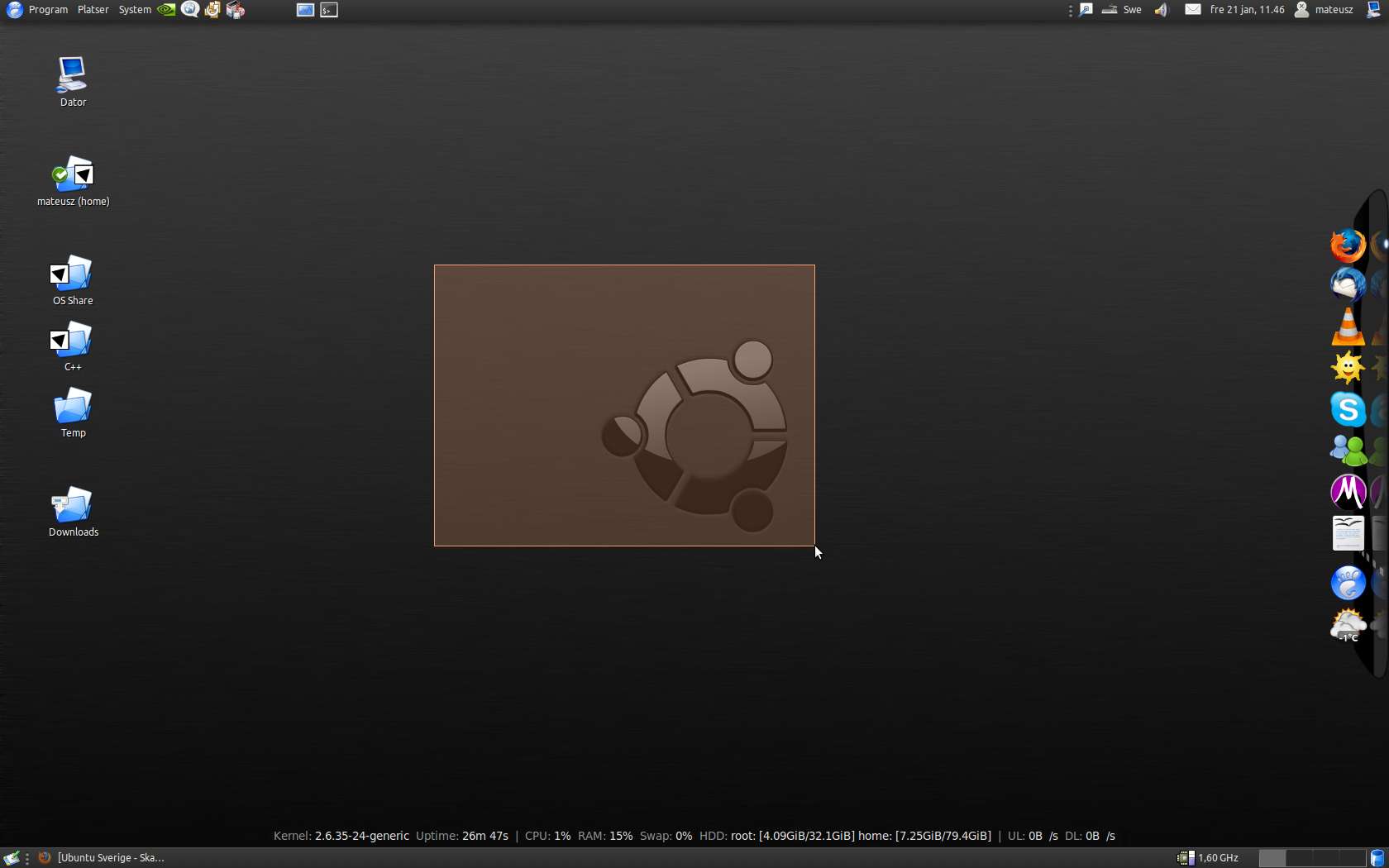Click the Uptime: 26m 47s readout
The height and width of the screenshot is (868, 1389).
[x=462, y=836]
